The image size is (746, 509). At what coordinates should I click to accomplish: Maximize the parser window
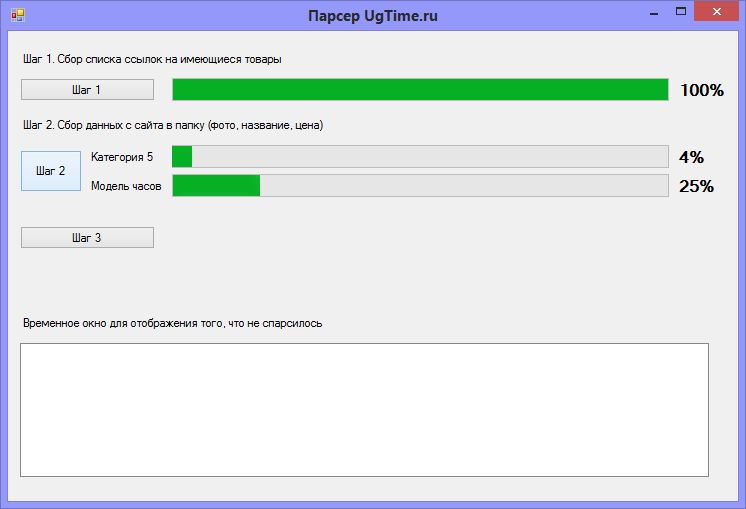click(x=681, y=11)
